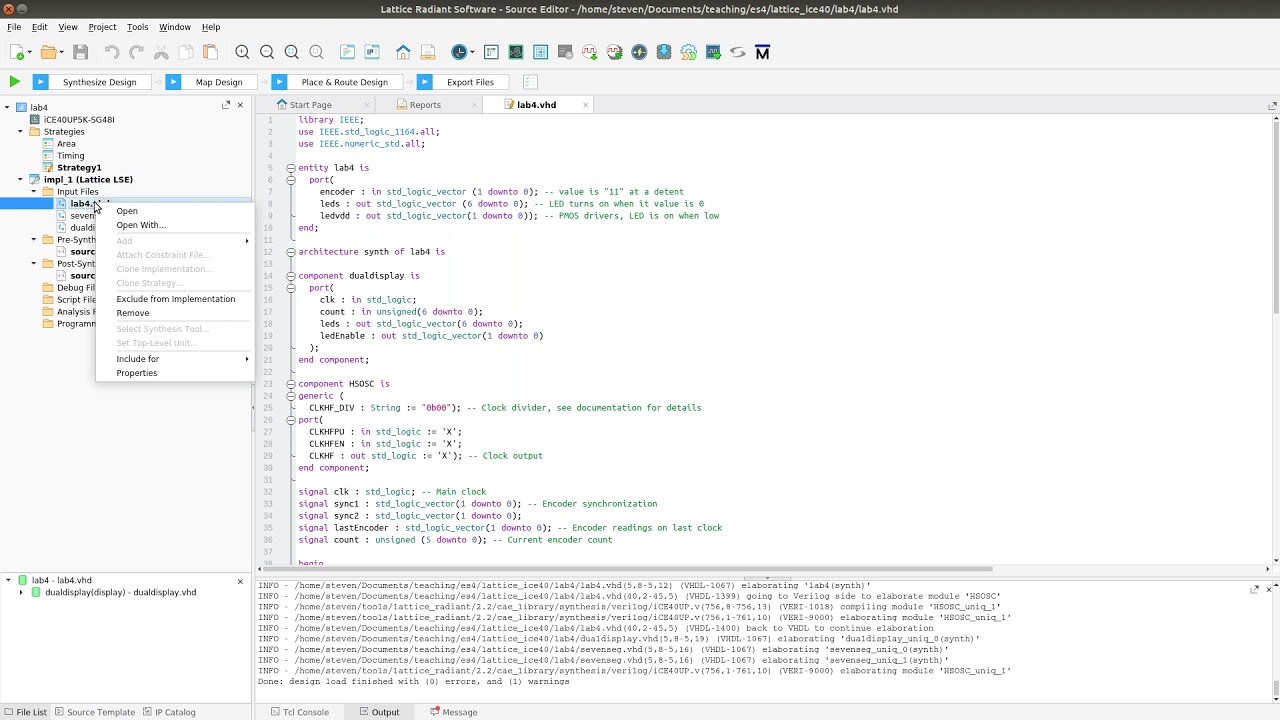Open the New file dropdown arrow
The image size is (1280, 720).
(x=29, y=53)
